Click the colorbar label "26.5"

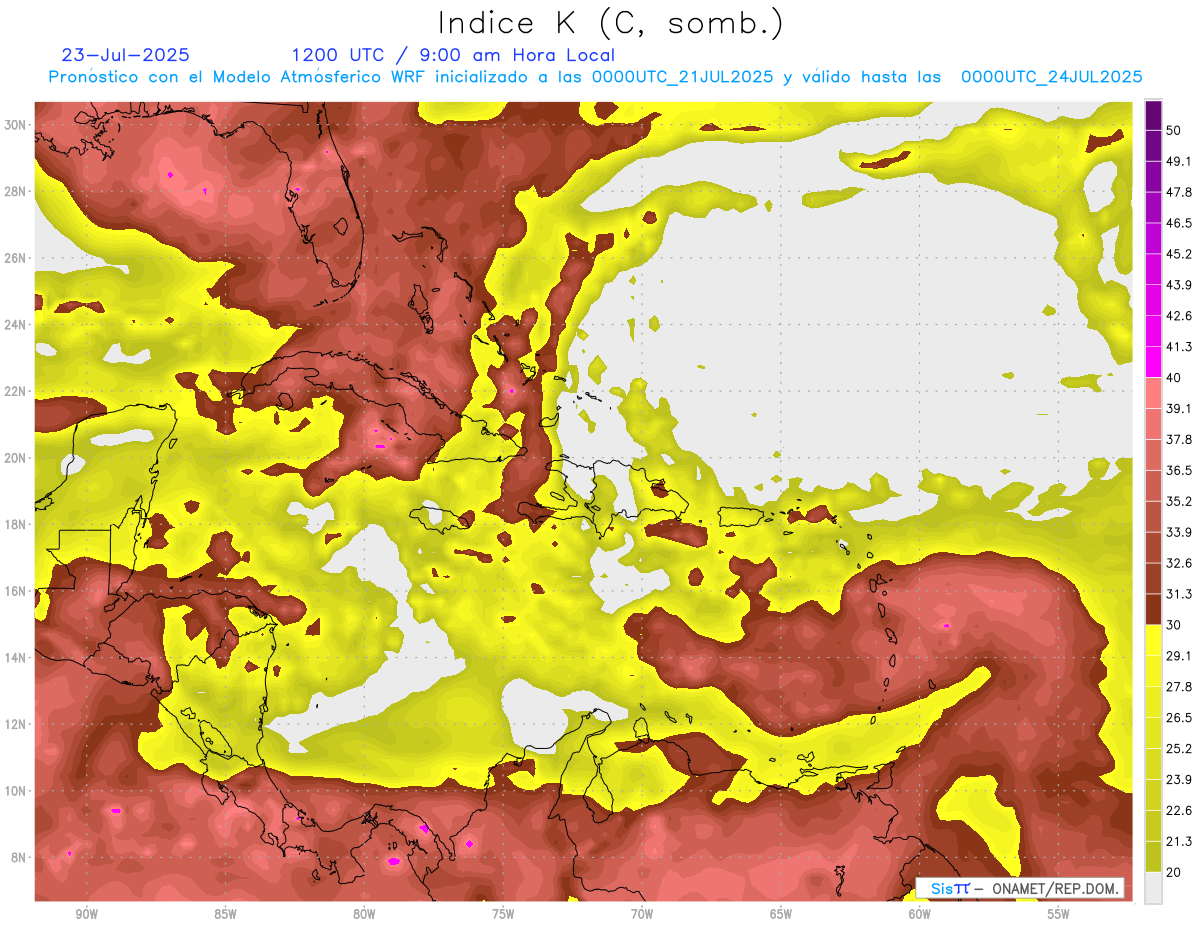[x=1178, y=718]
